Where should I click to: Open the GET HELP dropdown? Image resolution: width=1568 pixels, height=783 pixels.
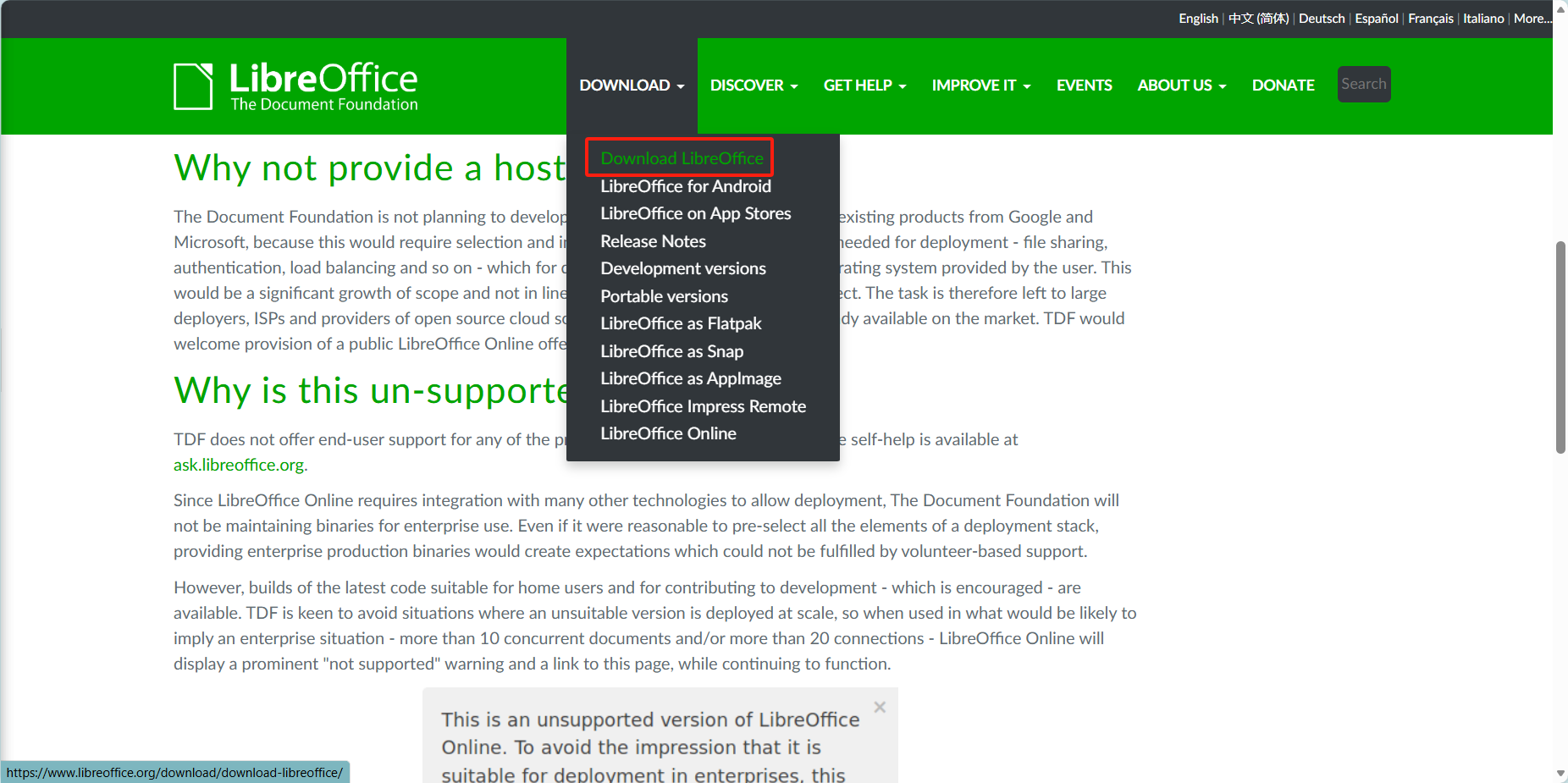pyautogui.click(x=864, y=85)
